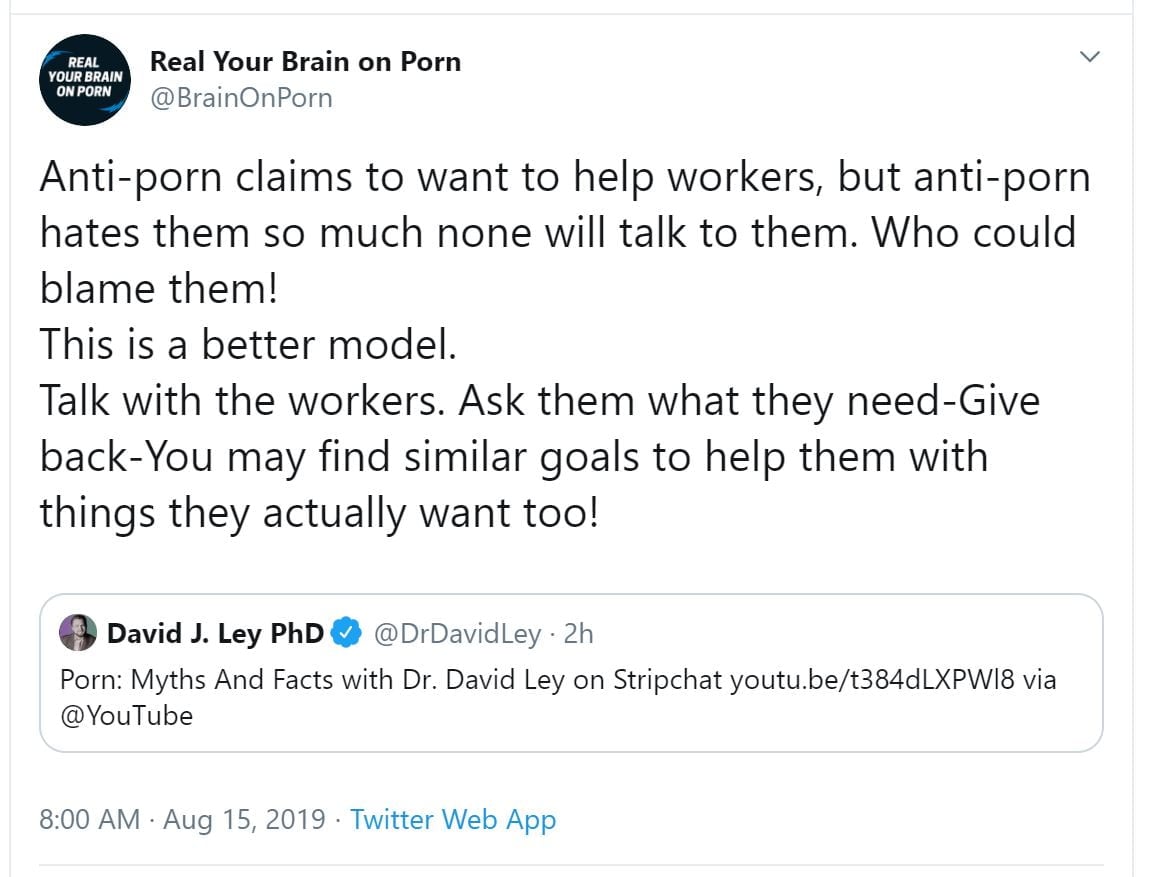1149x877 pixels.
Task: Open the Real Your Brain on Porn profile name
Action: [x=305, y=62]
